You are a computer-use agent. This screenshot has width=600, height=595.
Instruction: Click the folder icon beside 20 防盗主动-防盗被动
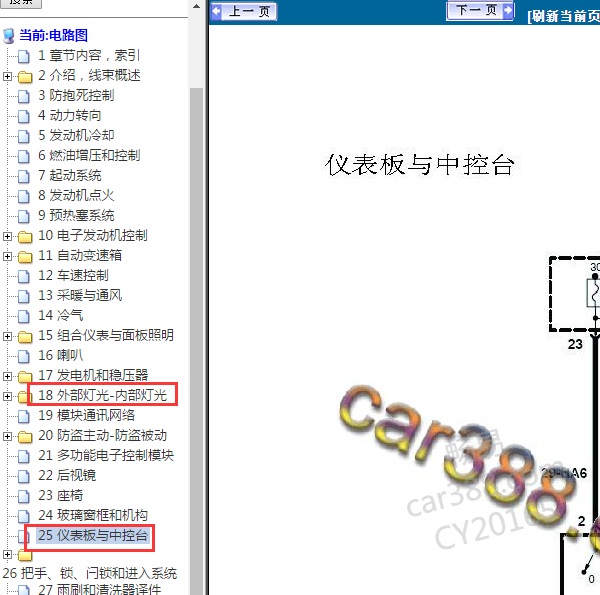pos(25,437)
